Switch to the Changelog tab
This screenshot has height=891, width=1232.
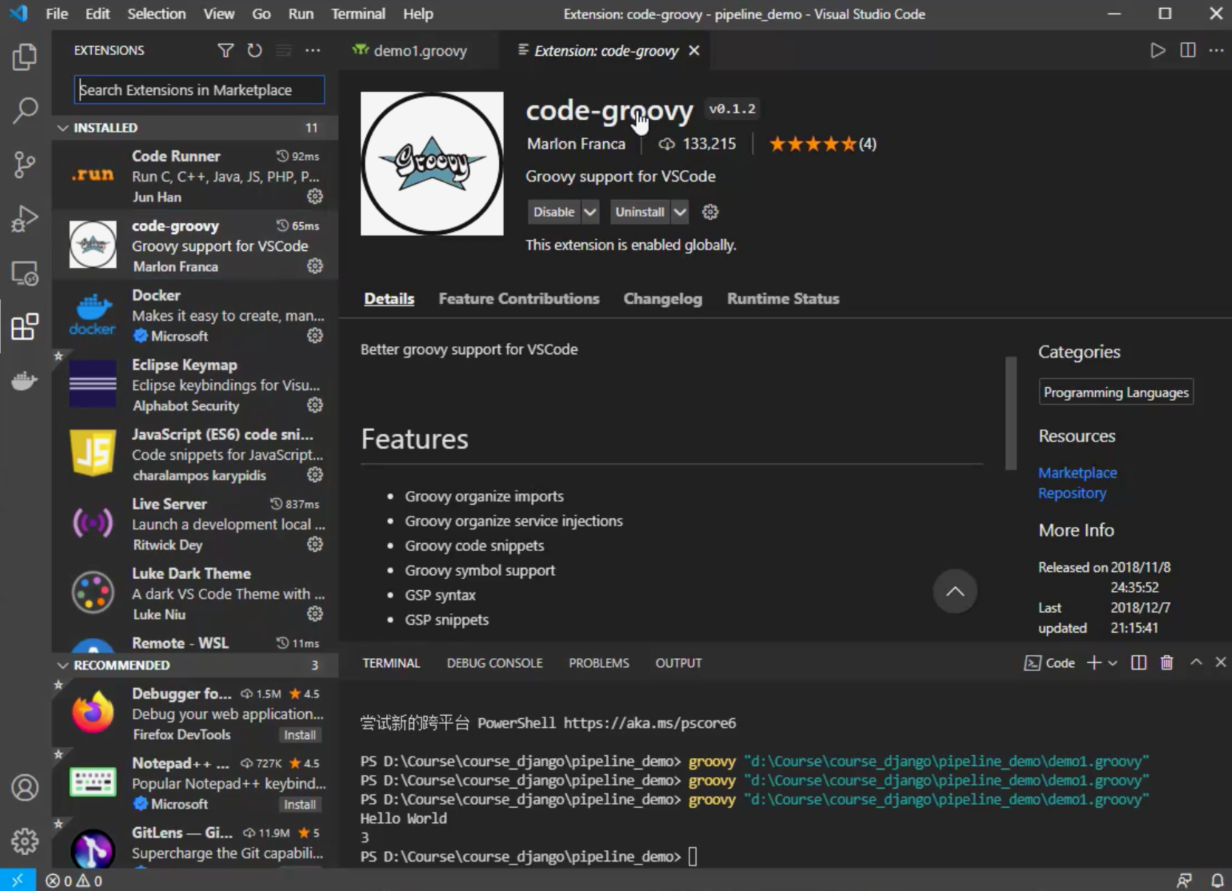[663, 298]
